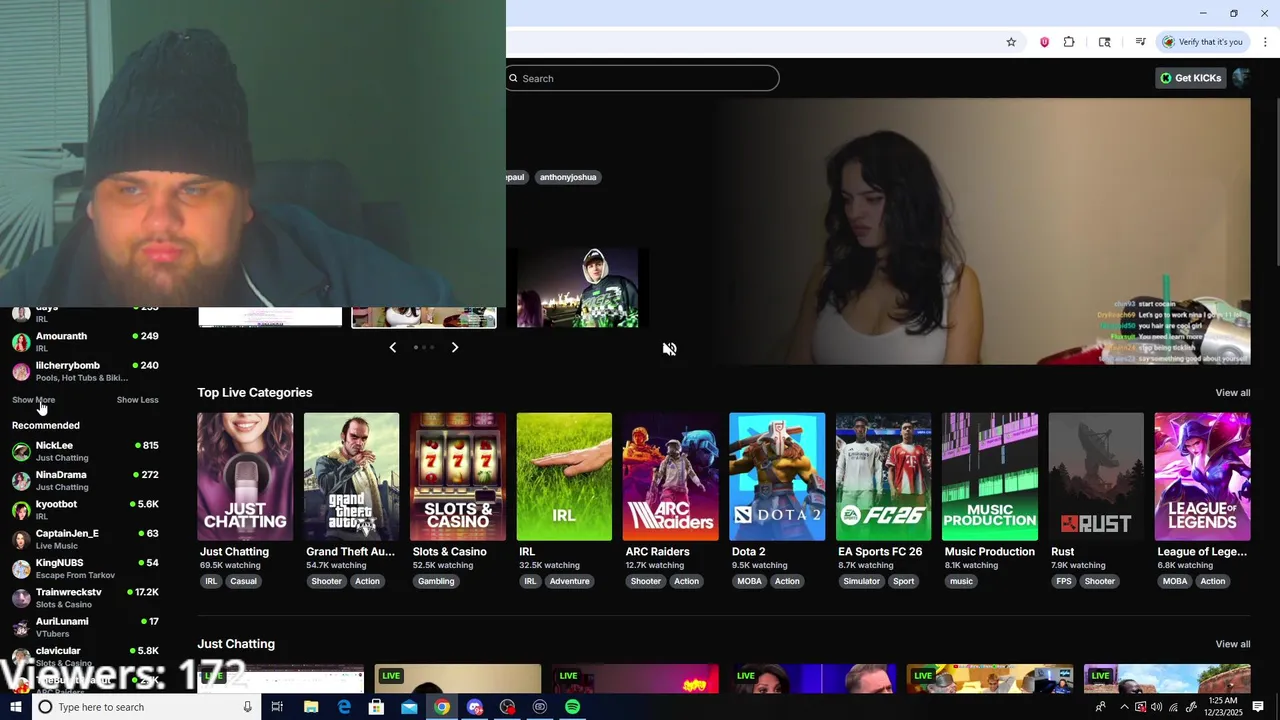This screenshot has width=1280, height=720.
Task: Open the ARC Raiders category card
Action: tap(670, 477)
